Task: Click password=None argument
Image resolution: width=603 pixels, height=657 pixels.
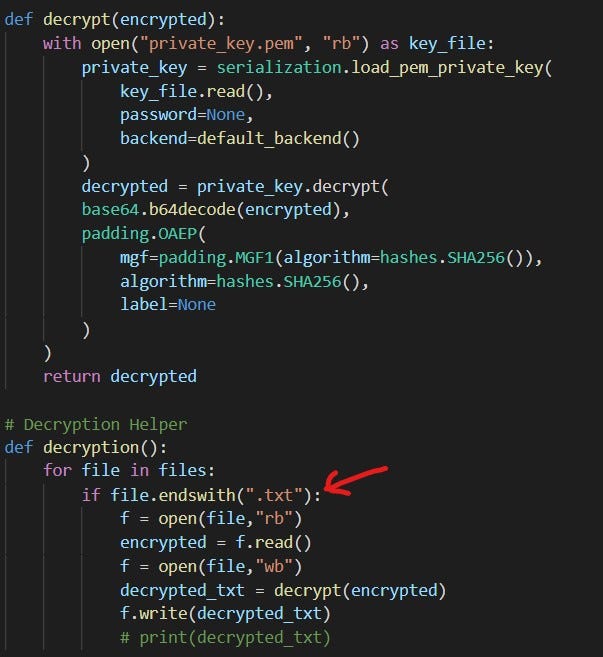Action: [x=186, y=115]
